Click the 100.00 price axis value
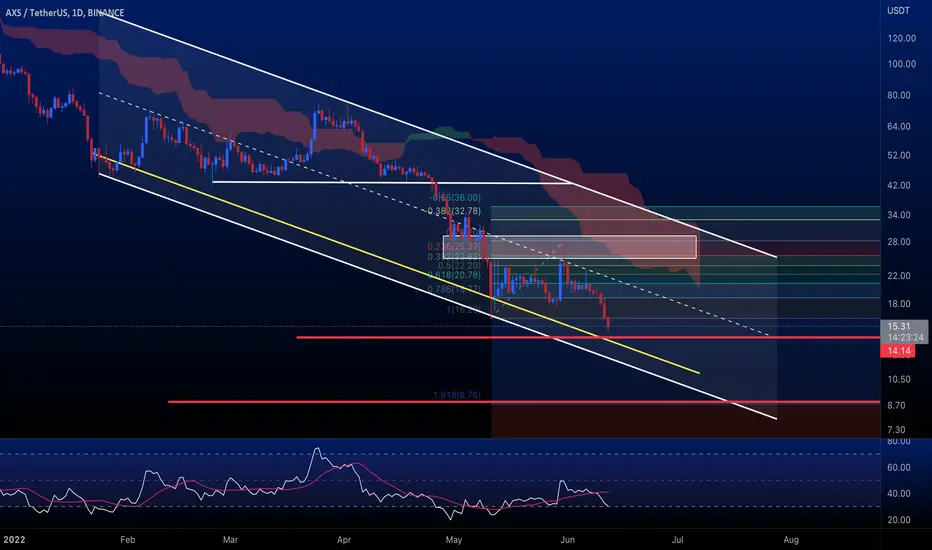This screenshot has height=550, width=932. (902, 64)
